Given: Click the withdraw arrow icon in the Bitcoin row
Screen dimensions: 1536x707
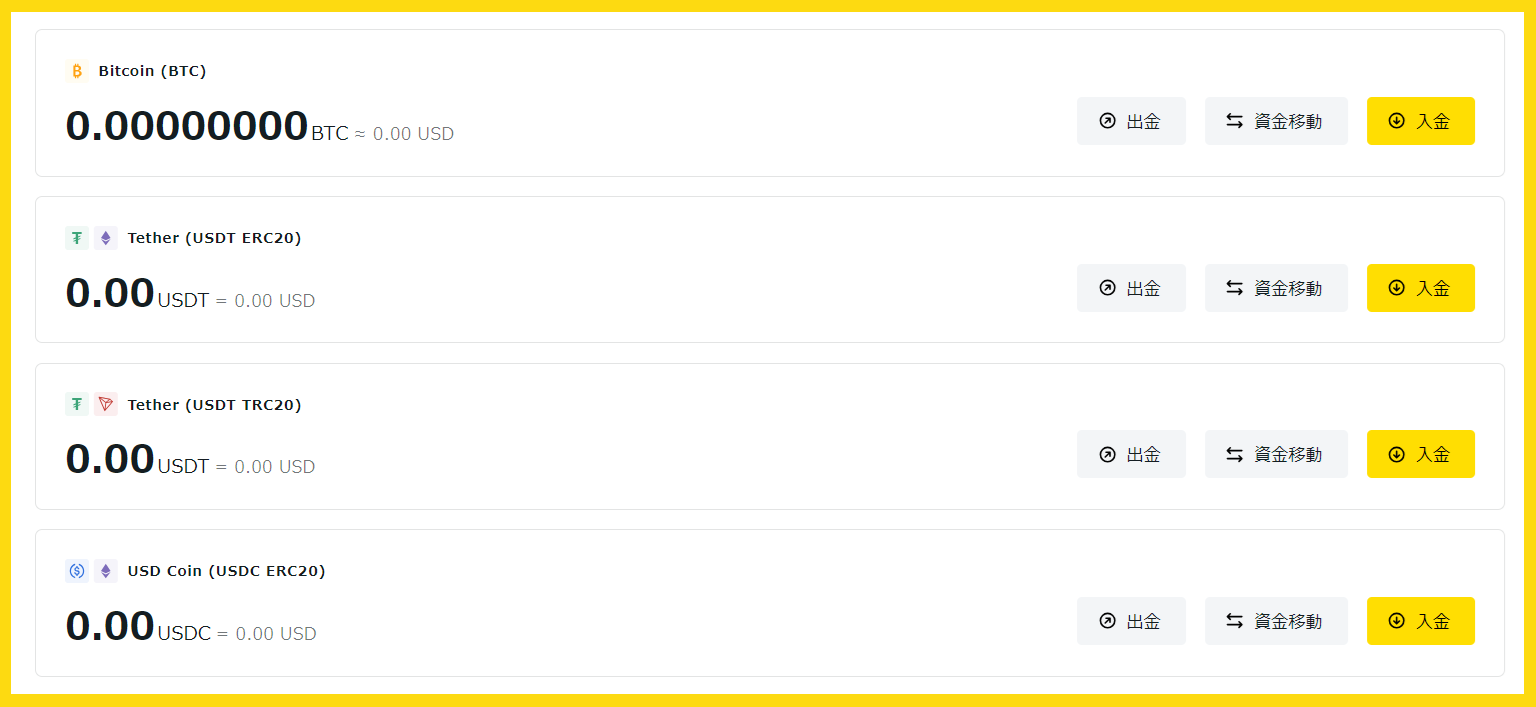Looking at the screenshot, I should click(x=1107, y=121).
